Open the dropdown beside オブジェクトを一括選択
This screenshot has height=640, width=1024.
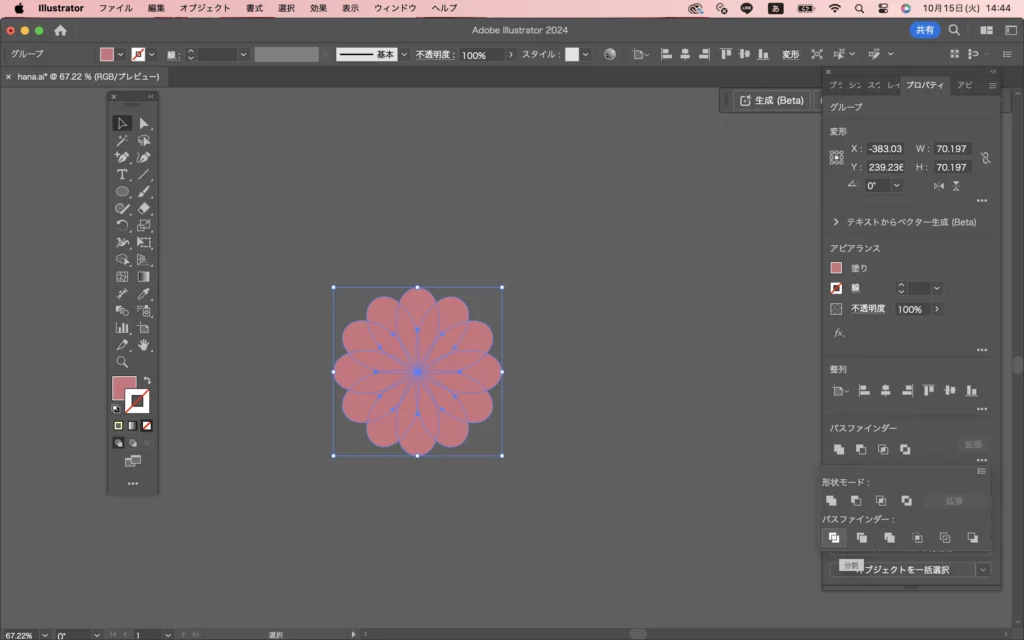[983, 569]
